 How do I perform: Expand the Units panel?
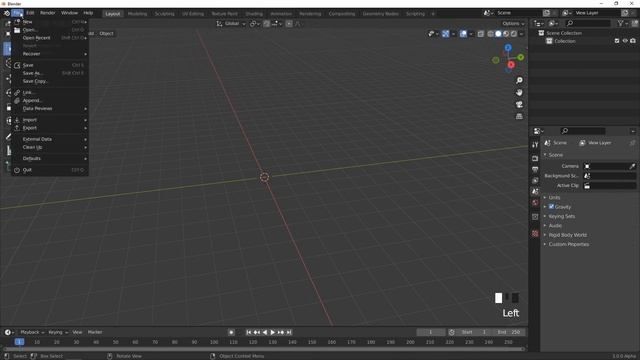[x=554, y=198]
